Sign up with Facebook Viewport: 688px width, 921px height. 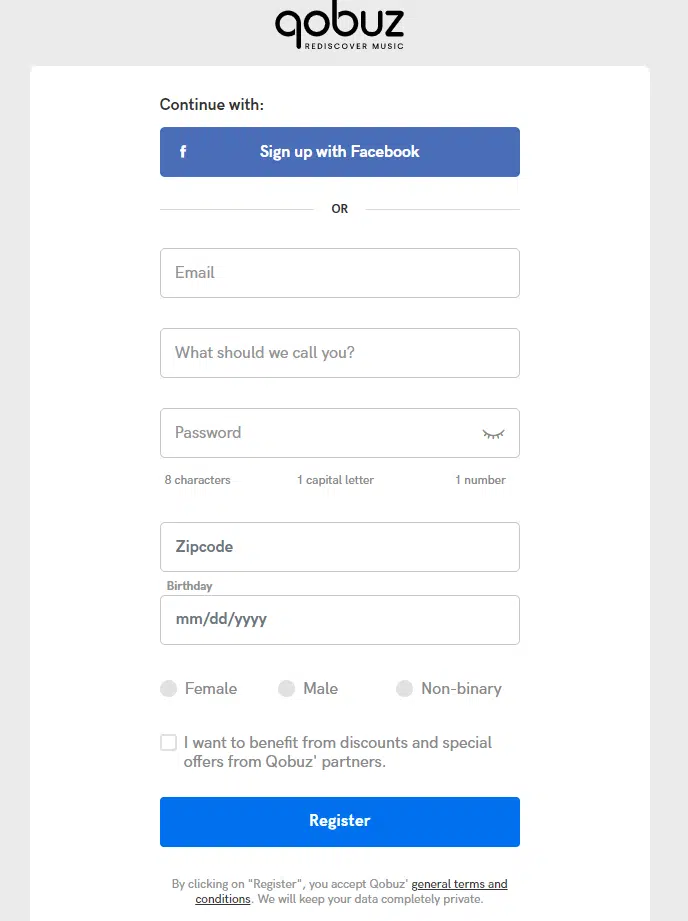click(x=340, y=152)
